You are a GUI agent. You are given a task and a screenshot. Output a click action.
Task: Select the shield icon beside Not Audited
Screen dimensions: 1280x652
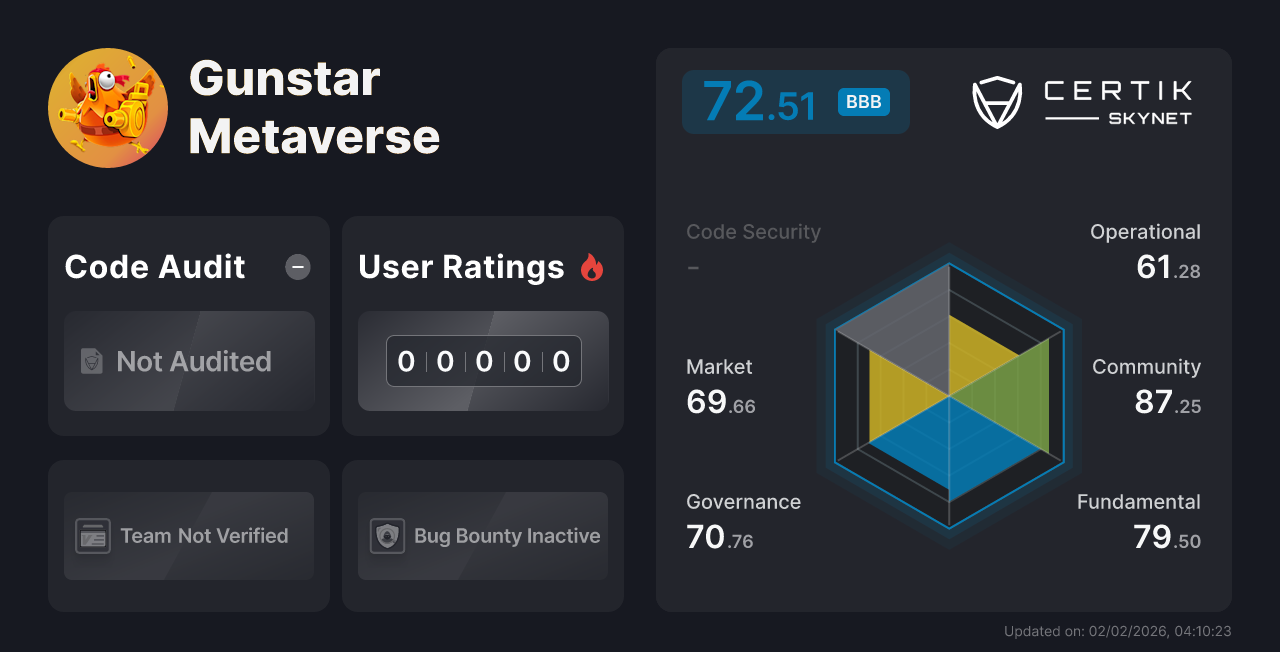(x=92, y=362)
